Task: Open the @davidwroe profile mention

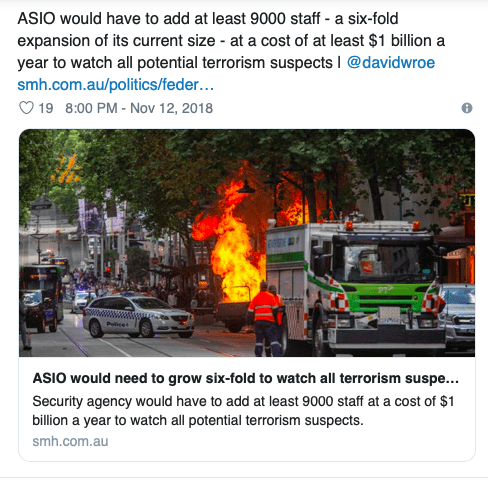Action: [391, 63]
